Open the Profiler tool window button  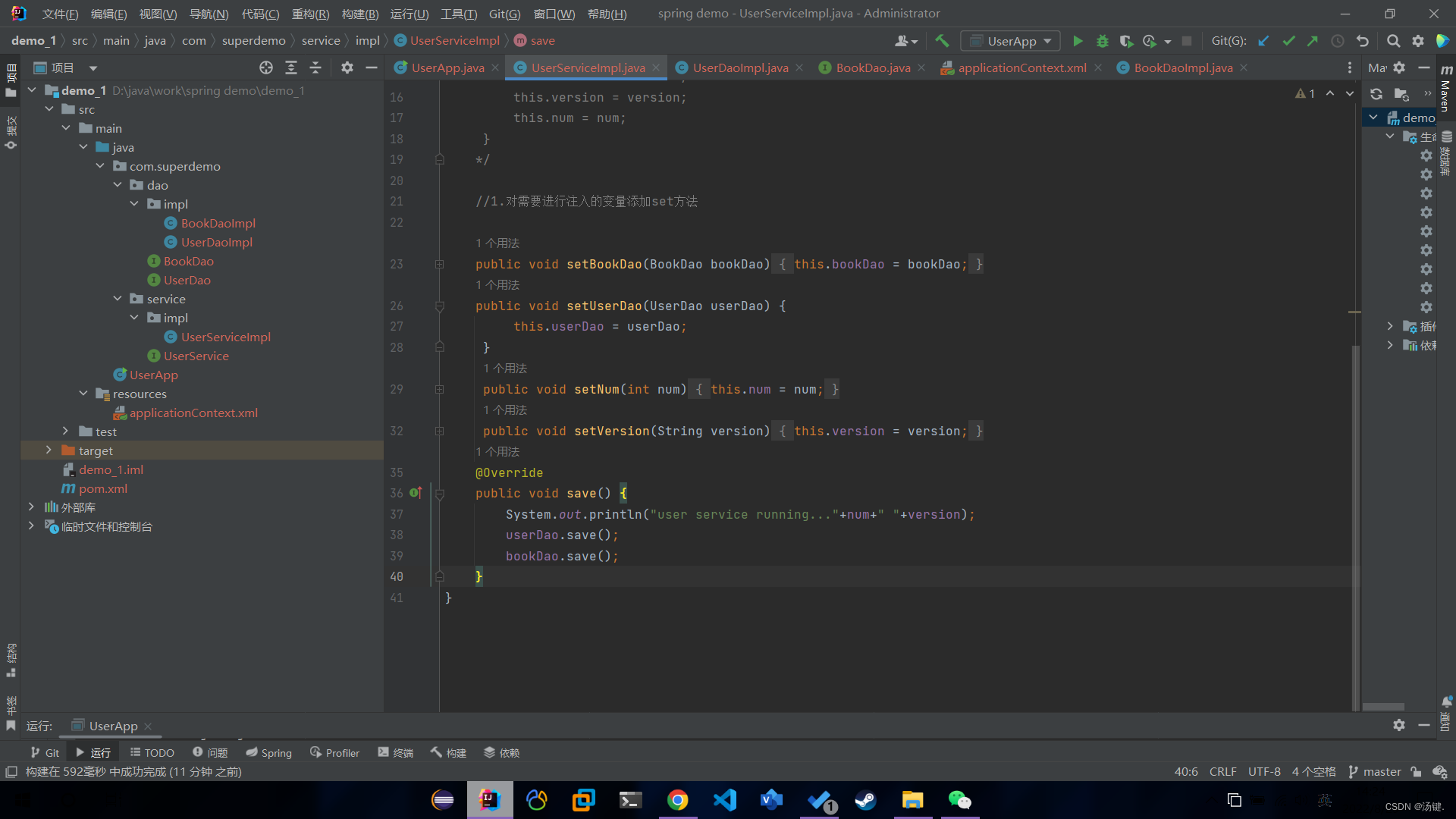tap(334, 753)
